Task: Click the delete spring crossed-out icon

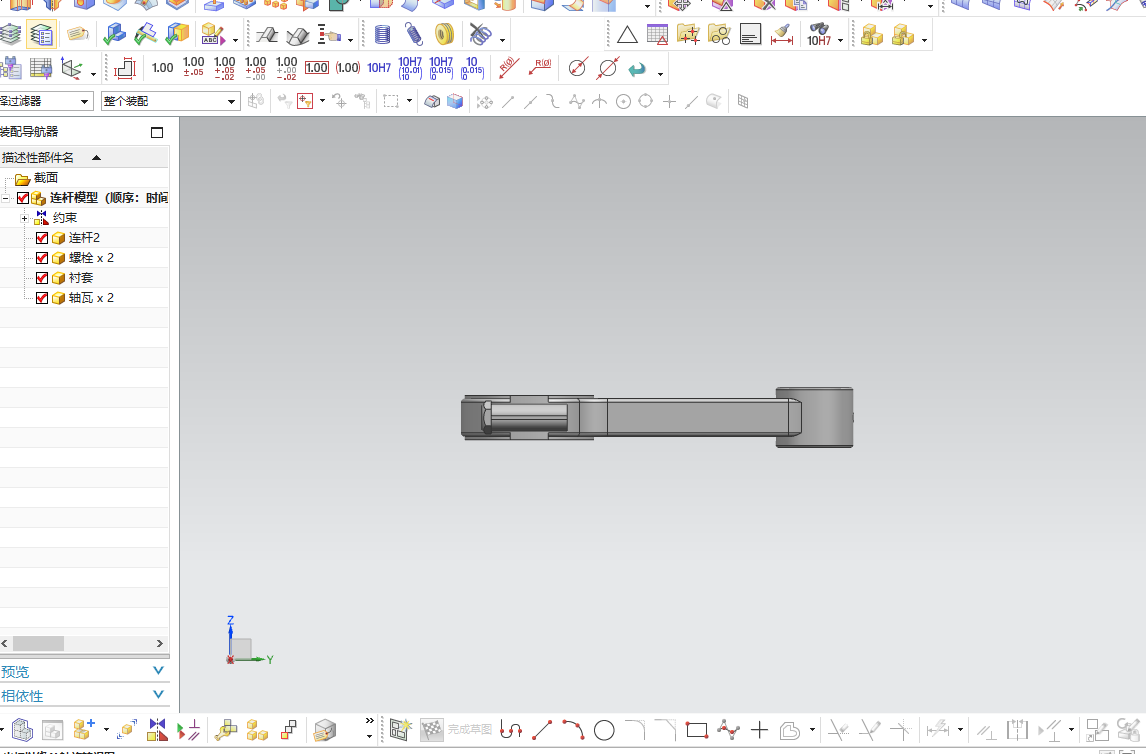Action: click(x=480, y=34)
